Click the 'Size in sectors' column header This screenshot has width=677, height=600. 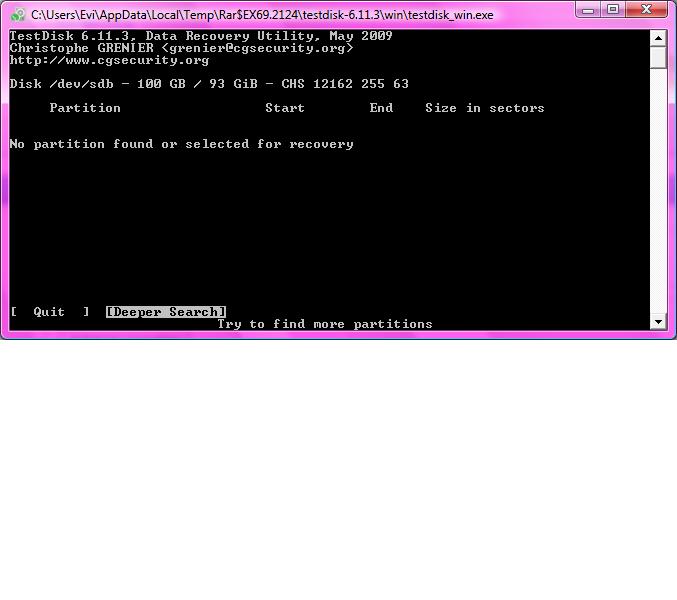[x=485, y=108]
